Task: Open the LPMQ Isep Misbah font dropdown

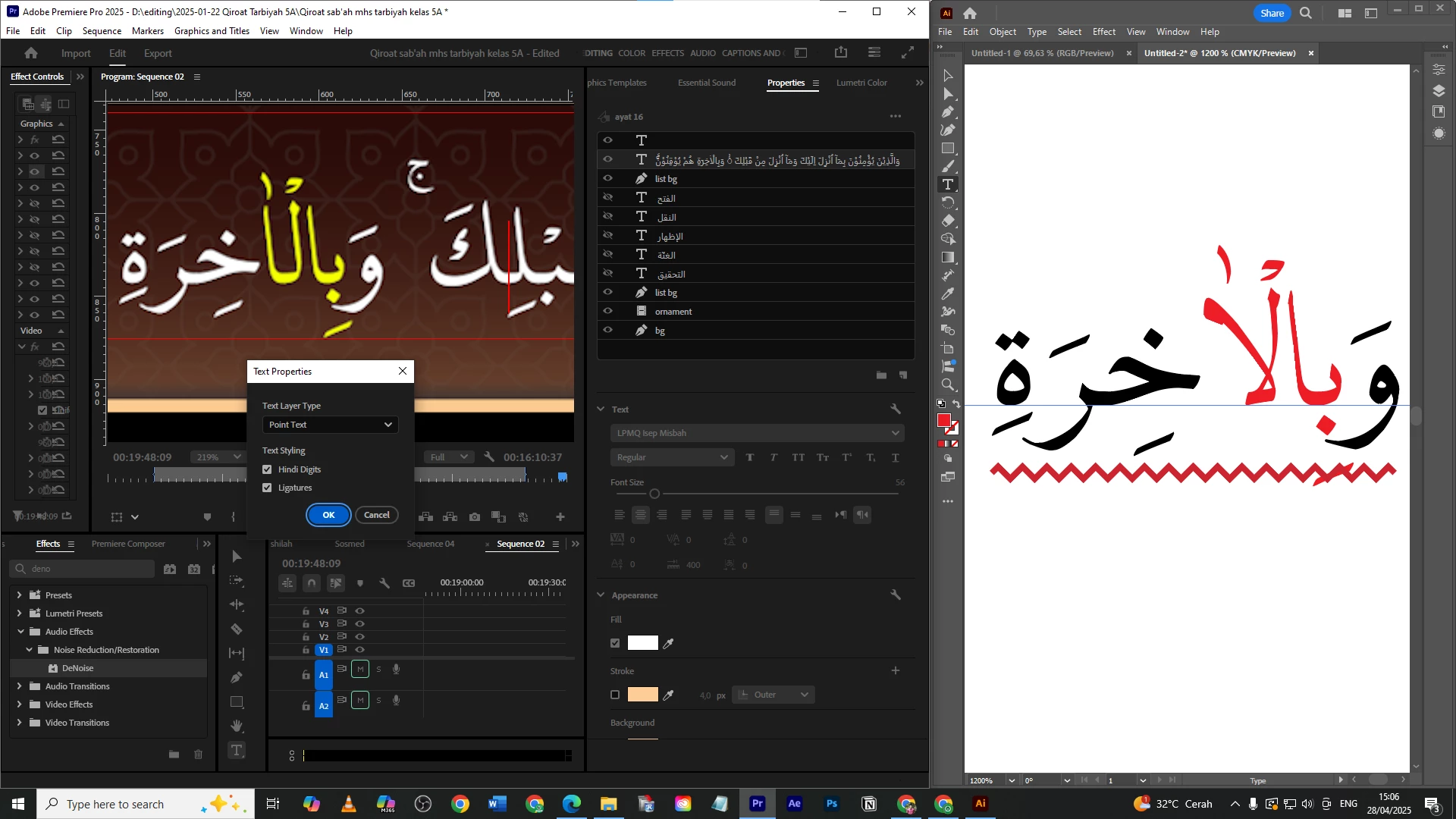Action: tap(757, 433)
